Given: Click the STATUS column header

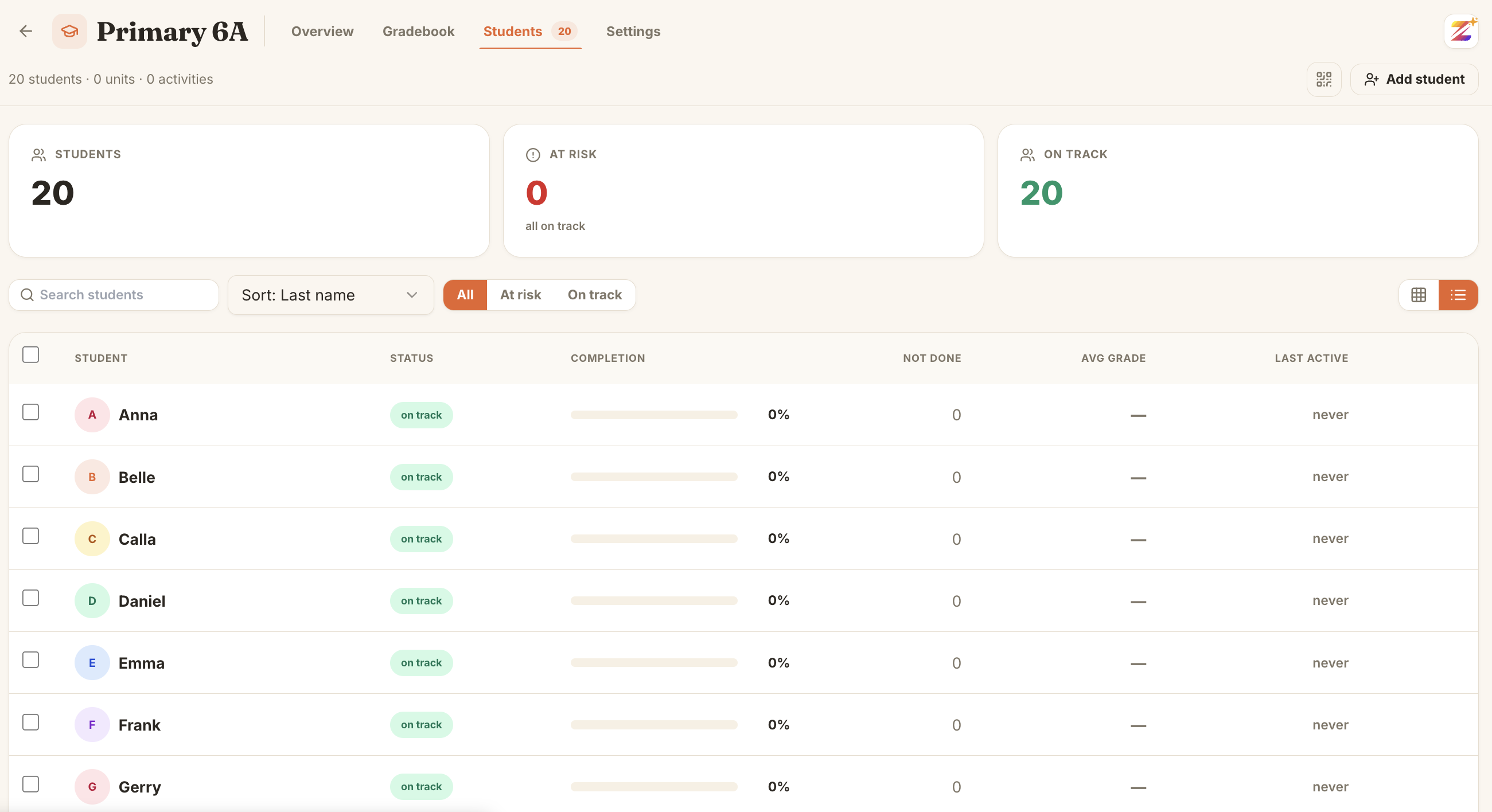Looking at the screenshot, I should pos(411,358).
